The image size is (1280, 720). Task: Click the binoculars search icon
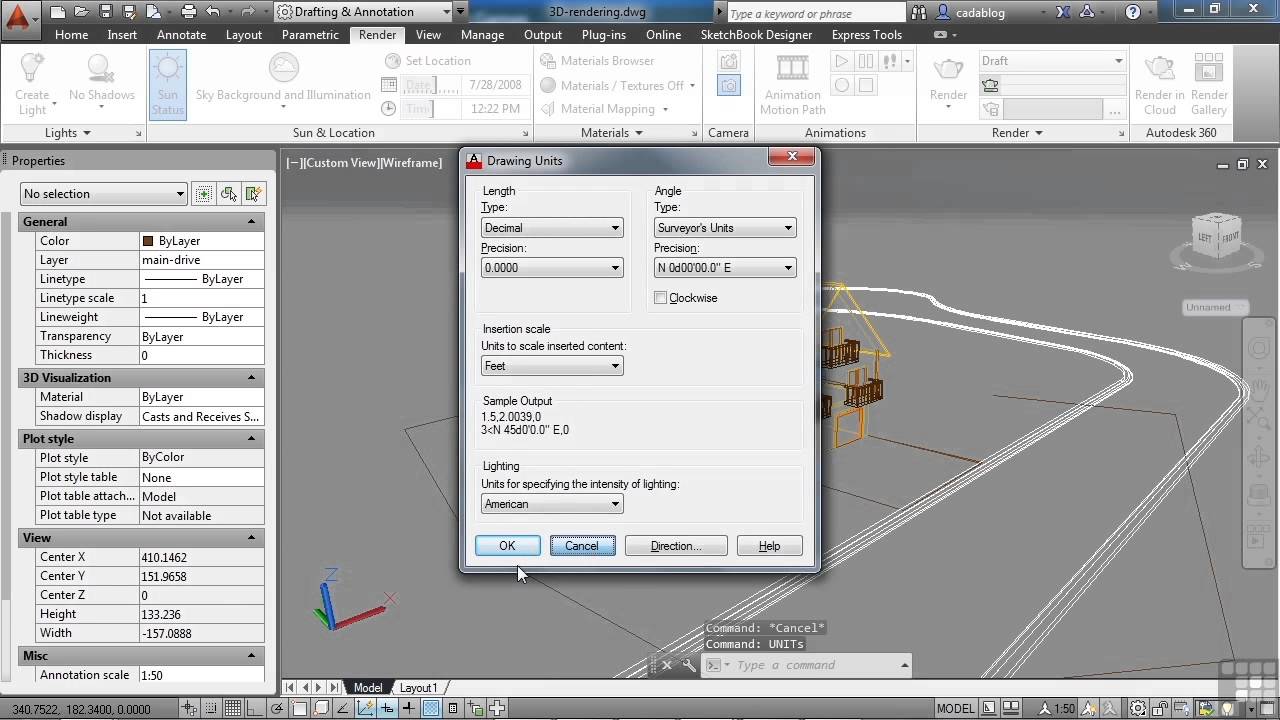pos(921,13)
